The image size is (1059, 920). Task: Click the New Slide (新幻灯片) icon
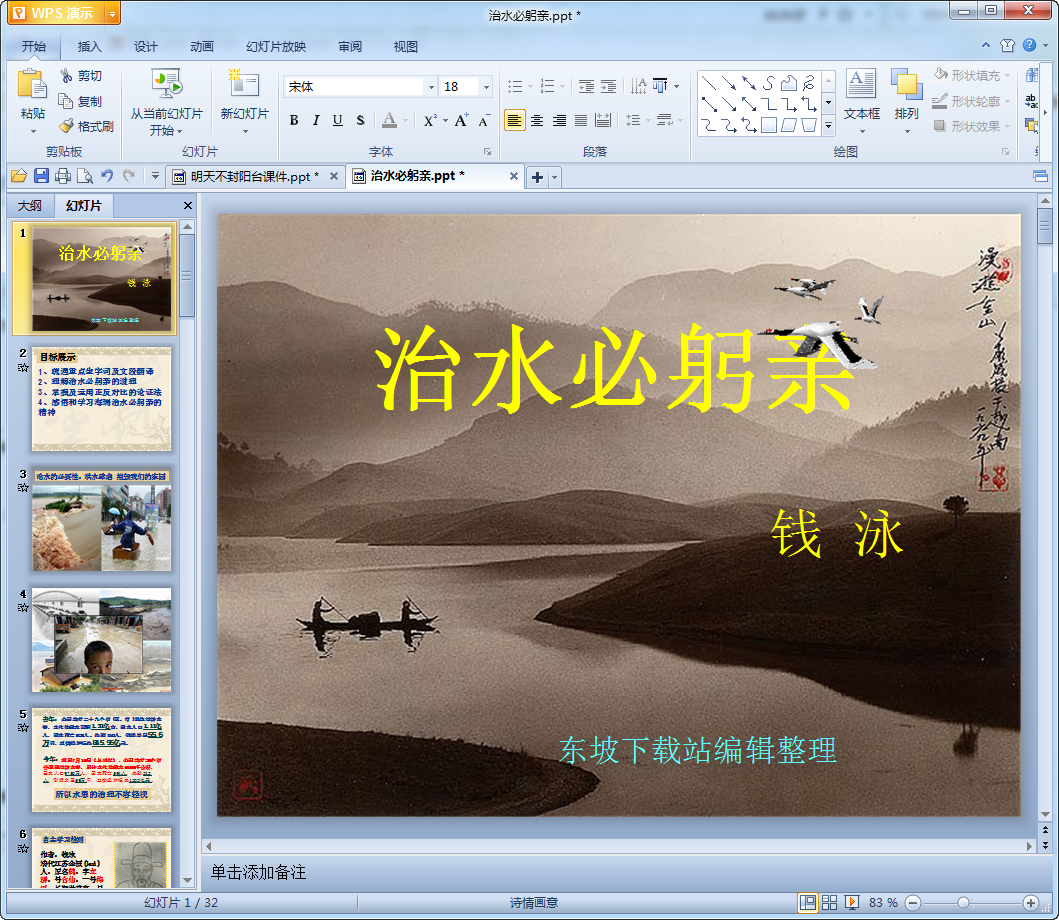(244, 84)
